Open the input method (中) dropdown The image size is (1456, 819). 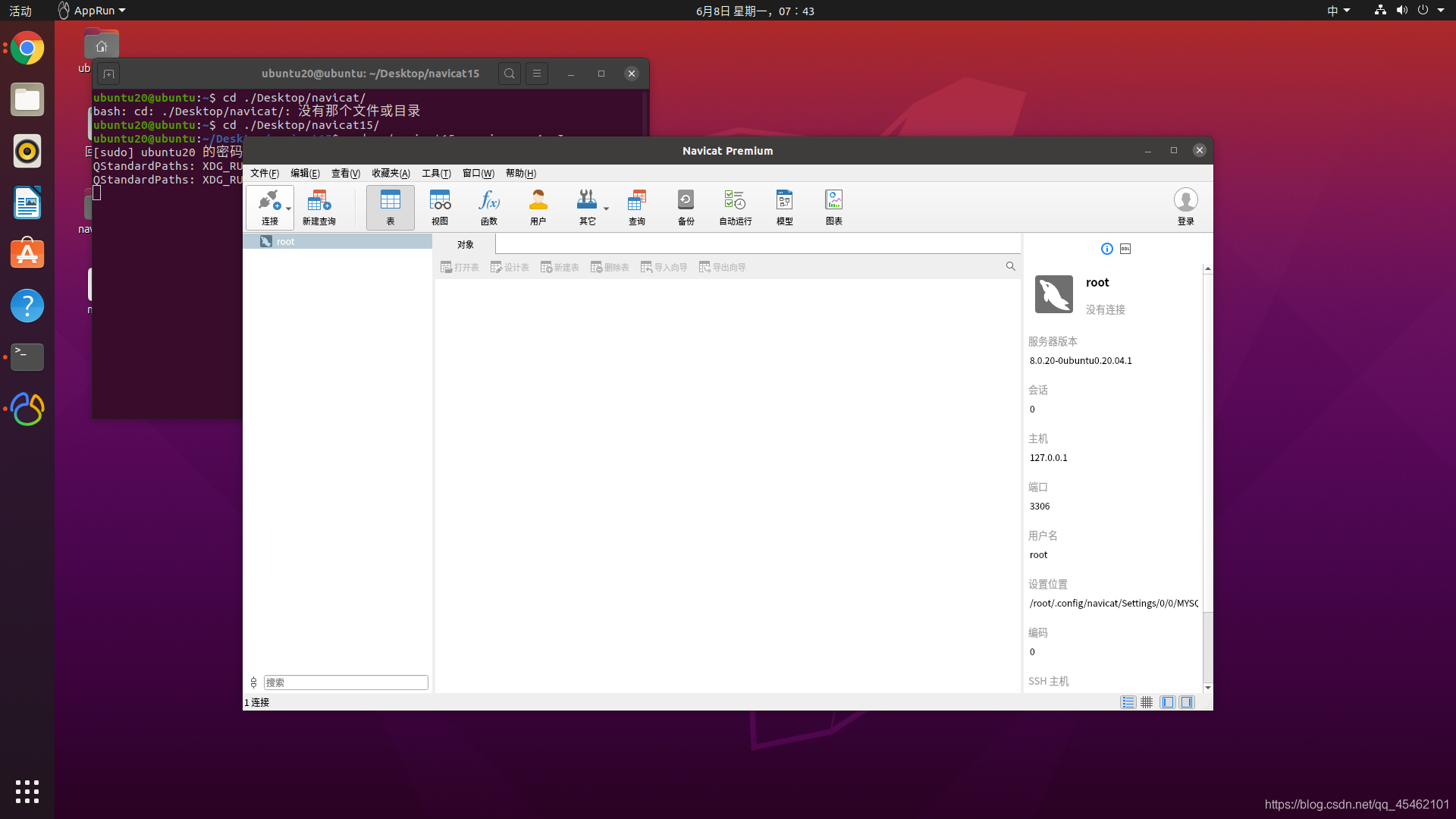[x=1338, y=11]
